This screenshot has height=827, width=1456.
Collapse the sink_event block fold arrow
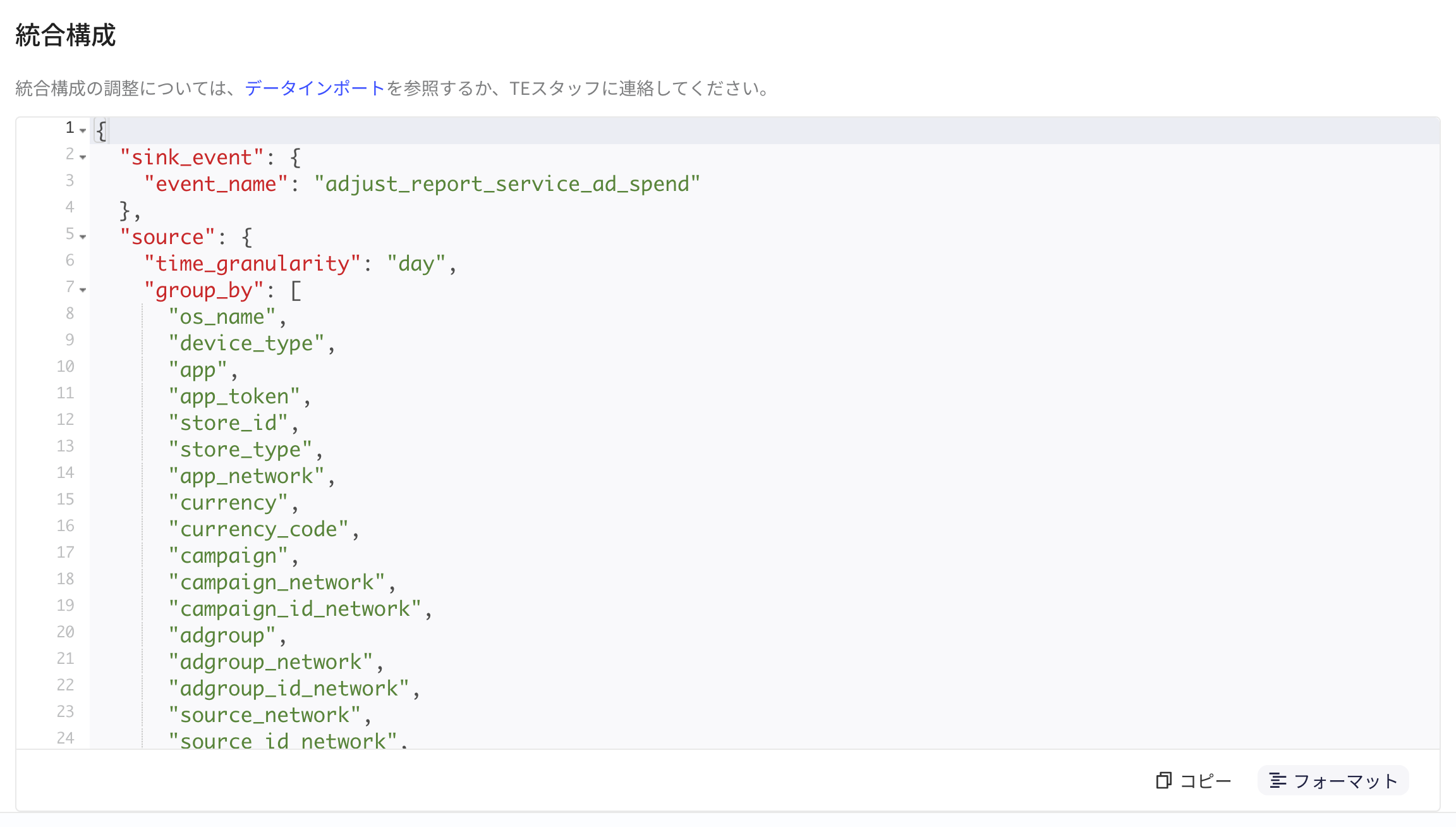83,157
